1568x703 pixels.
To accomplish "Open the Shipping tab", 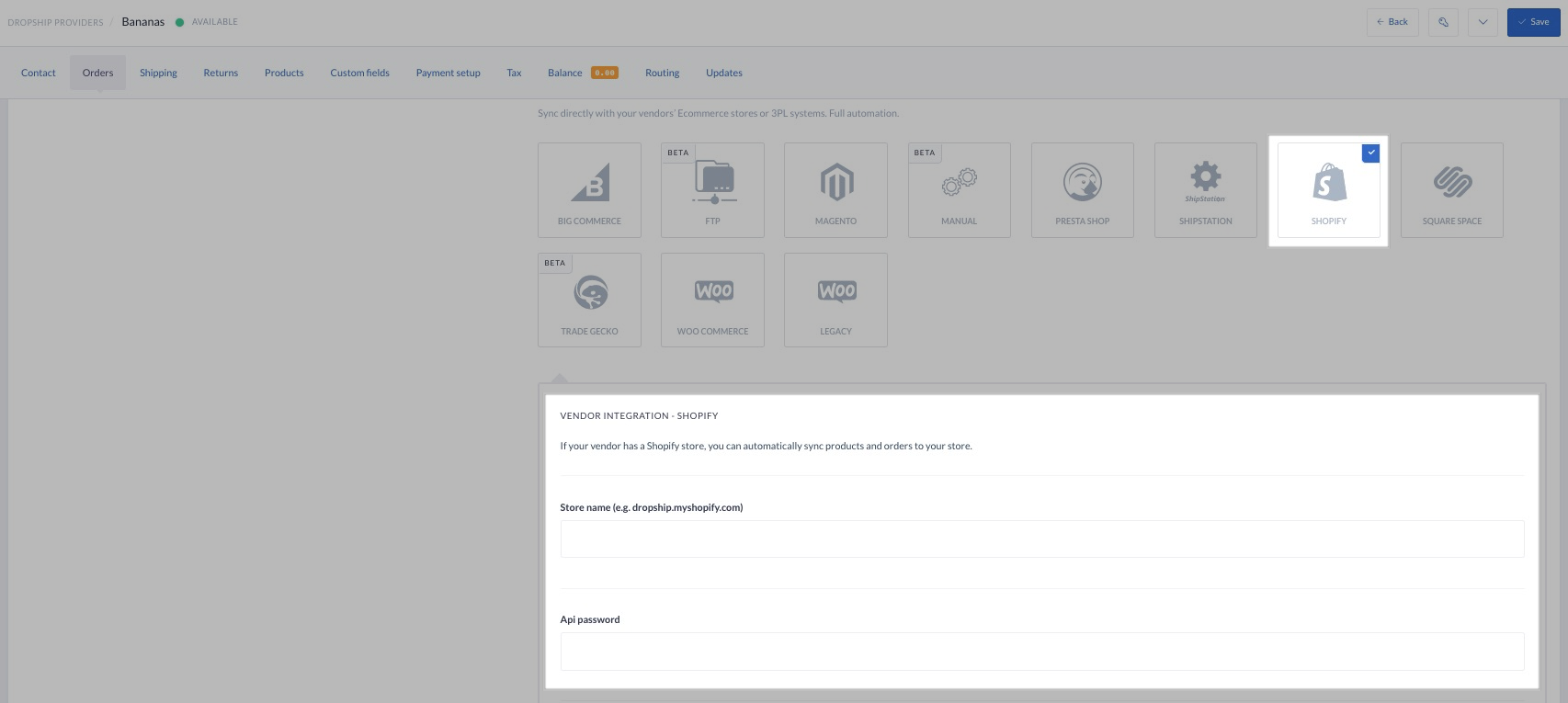I will tap(158, 73).
